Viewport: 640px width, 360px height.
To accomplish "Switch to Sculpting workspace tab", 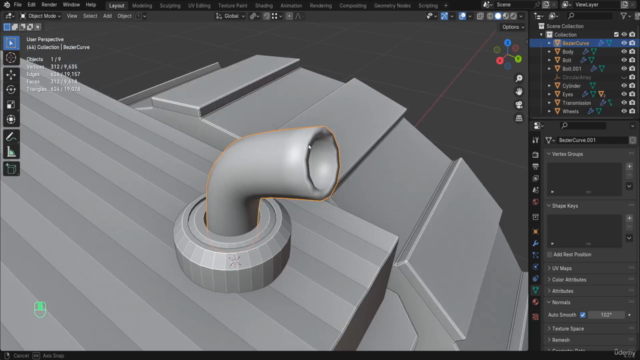I will 170,6.
